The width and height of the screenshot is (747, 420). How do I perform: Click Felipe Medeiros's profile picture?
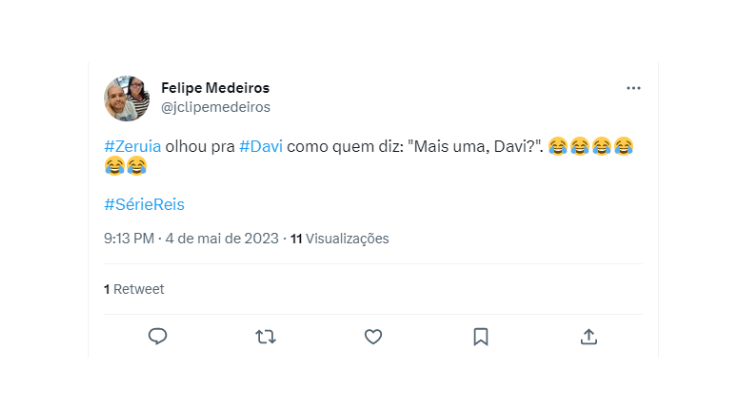(127, 97)
